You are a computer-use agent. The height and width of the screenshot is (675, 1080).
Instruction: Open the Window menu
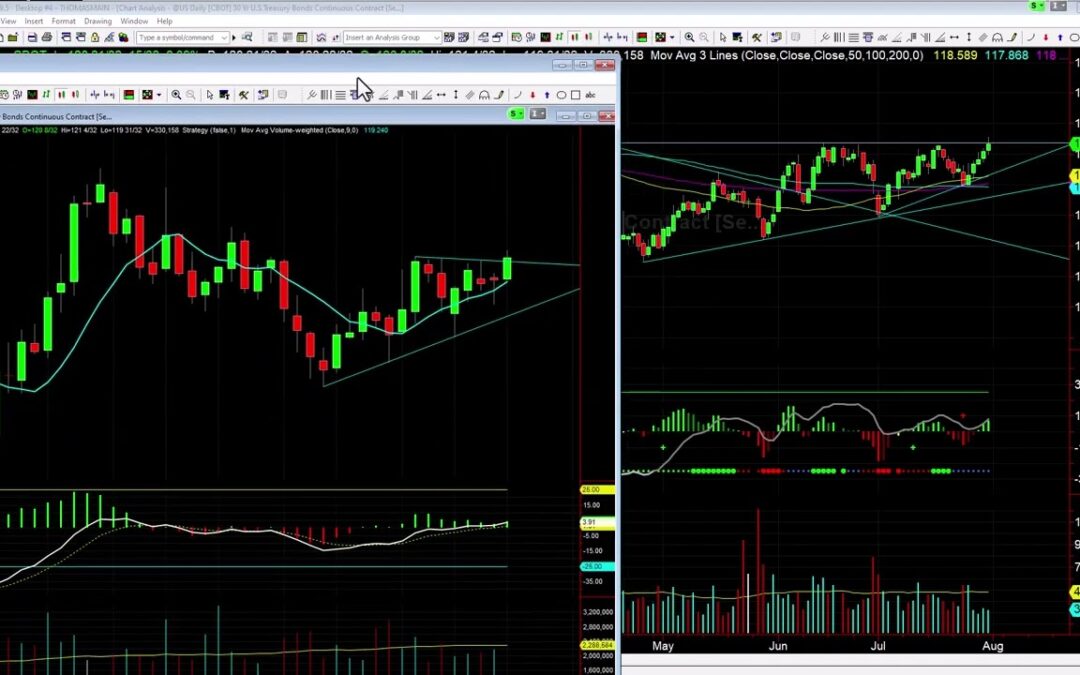134,20
